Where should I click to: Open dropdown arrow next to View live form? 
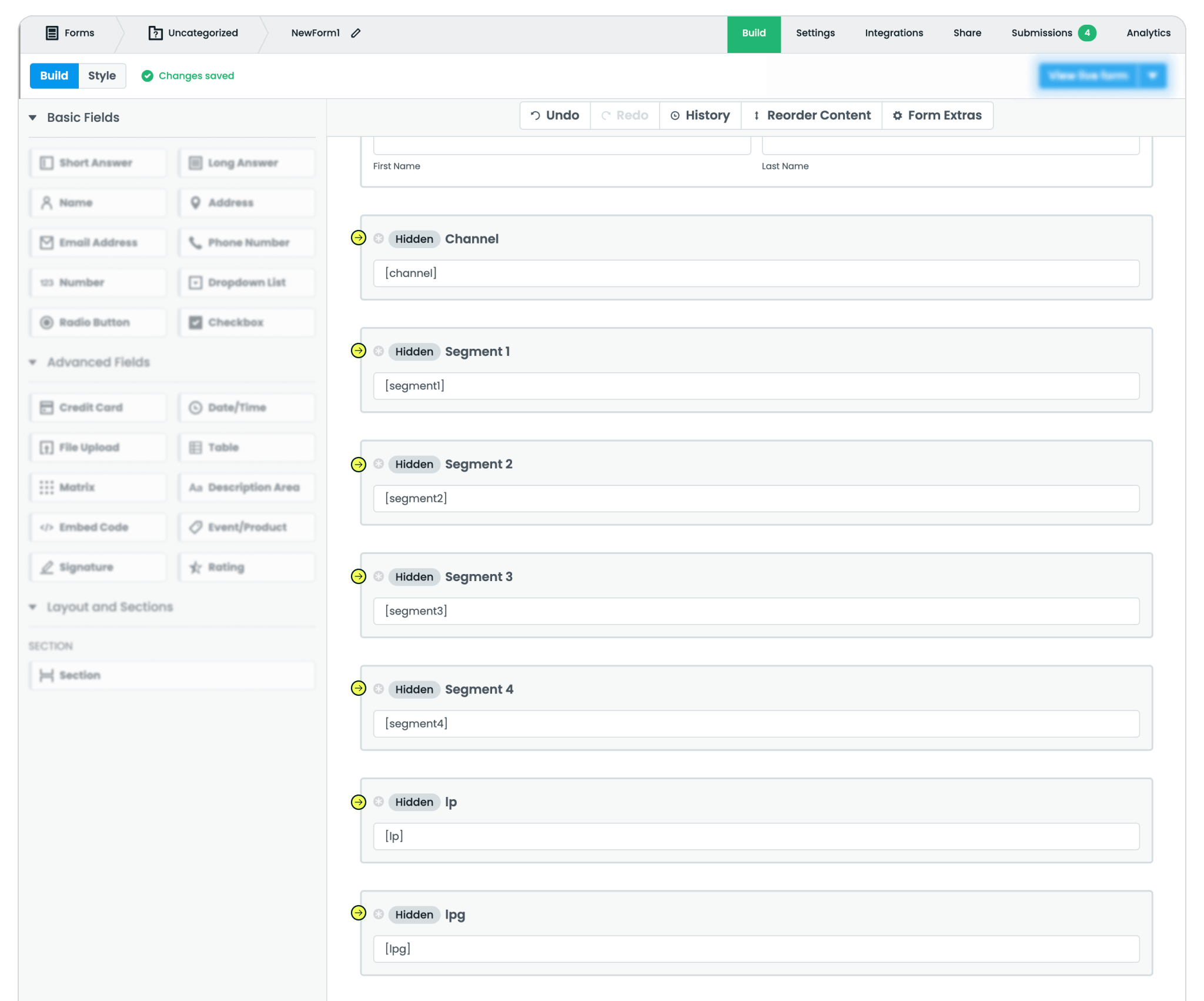[x=1153, y=76]
